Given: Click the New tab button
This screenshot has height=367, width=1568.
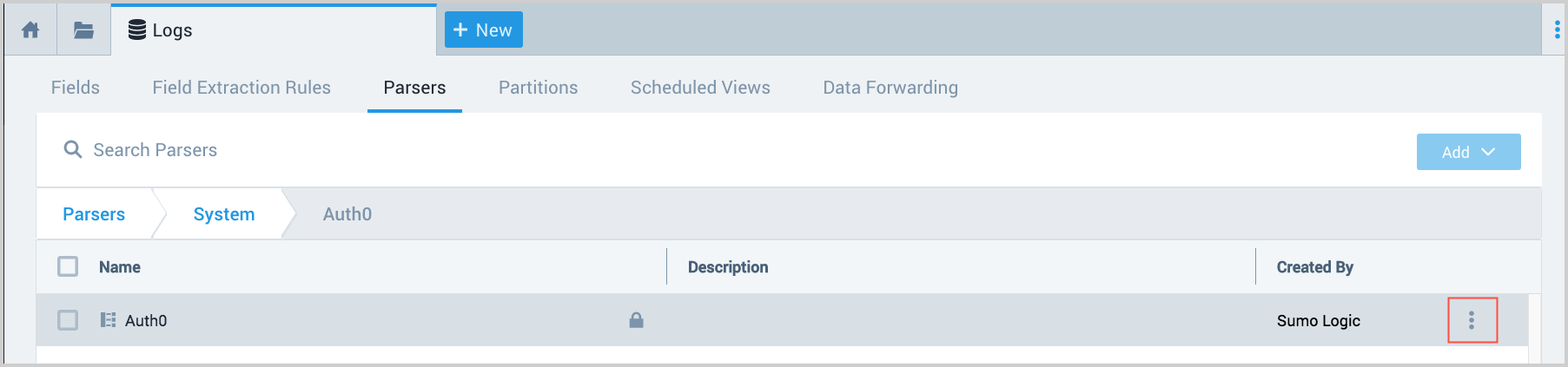Looking at the screenshot, I should point(483,30).
